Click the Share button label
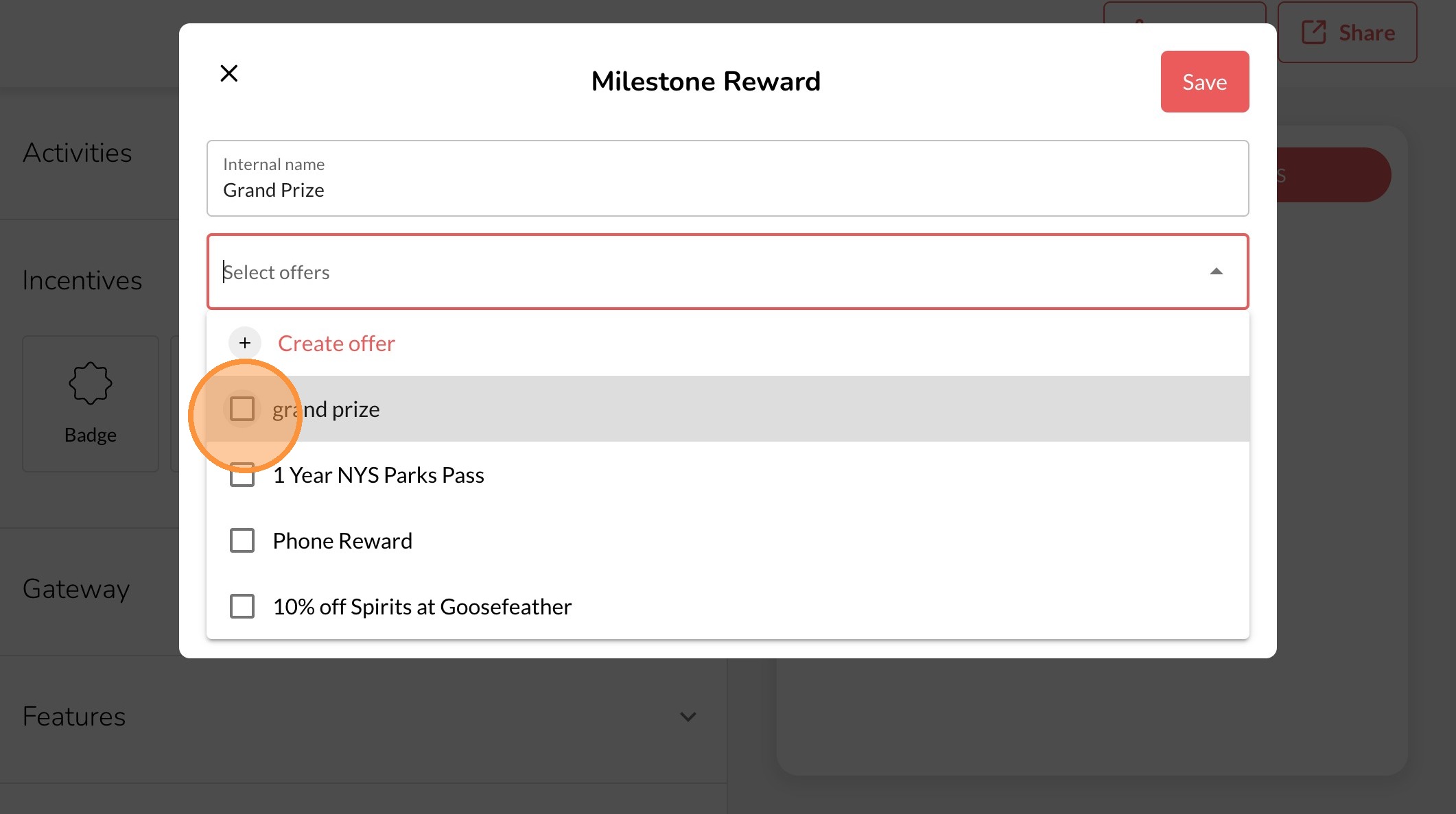 (x=1366, y=32)
